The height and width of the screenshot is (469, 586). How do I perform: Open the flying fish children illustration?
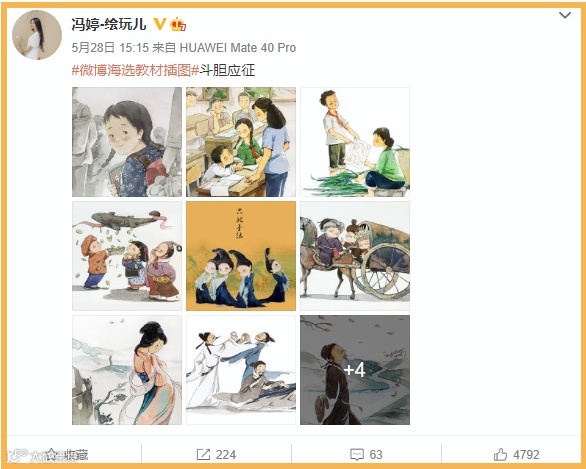coord(127,256)
